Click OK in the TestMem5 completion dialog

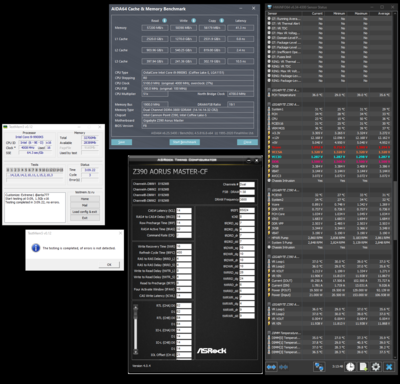click(109, 264)
